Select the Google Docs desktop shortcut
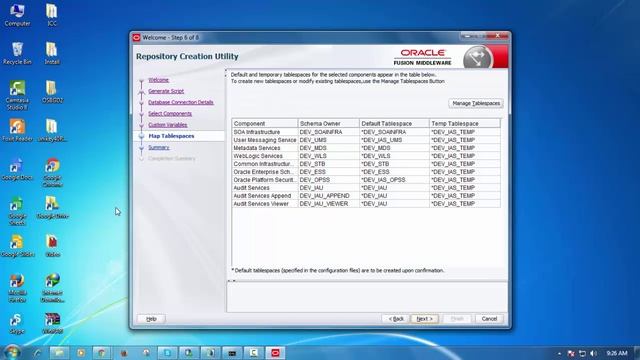This screenshot has height=360, width=640. (17, 169)
